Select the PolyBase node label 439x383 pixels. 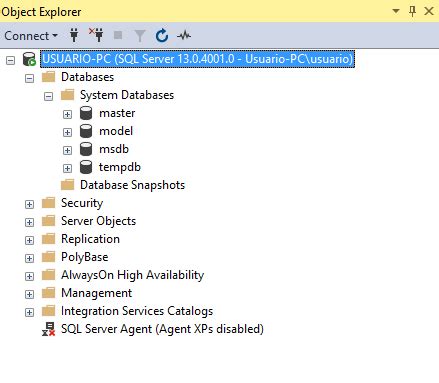[85, 257]
